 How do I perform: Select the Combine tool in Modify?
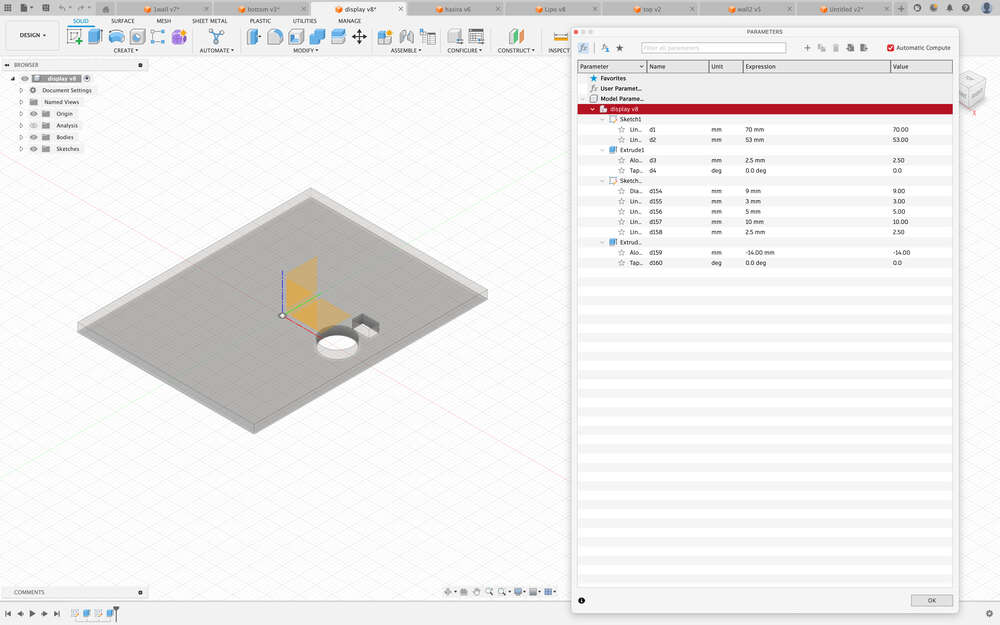click(317, 36)
